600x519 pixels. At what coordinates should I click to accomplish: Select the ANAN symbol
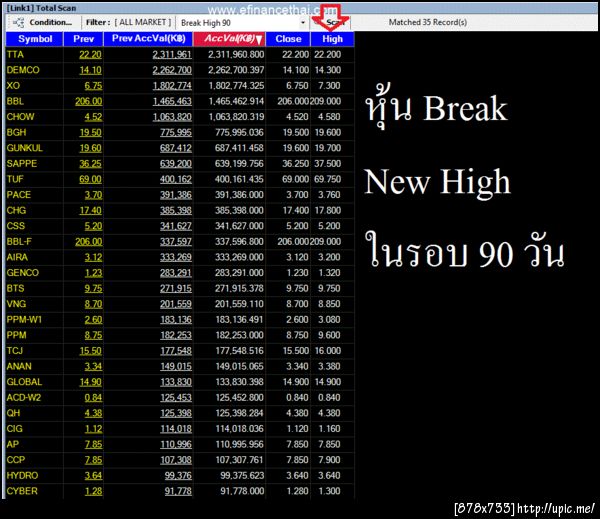pos(19,366)
